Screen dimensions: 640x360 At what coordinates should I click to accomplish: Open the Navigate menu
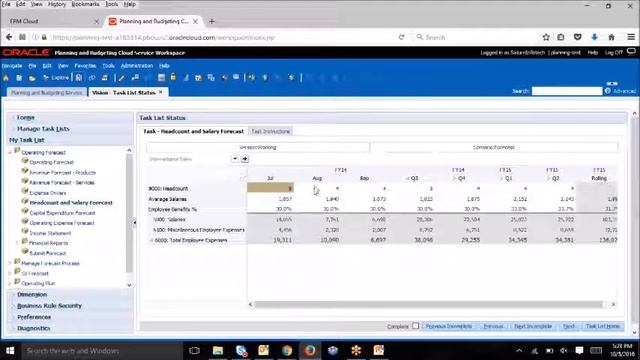coord(12,66)
